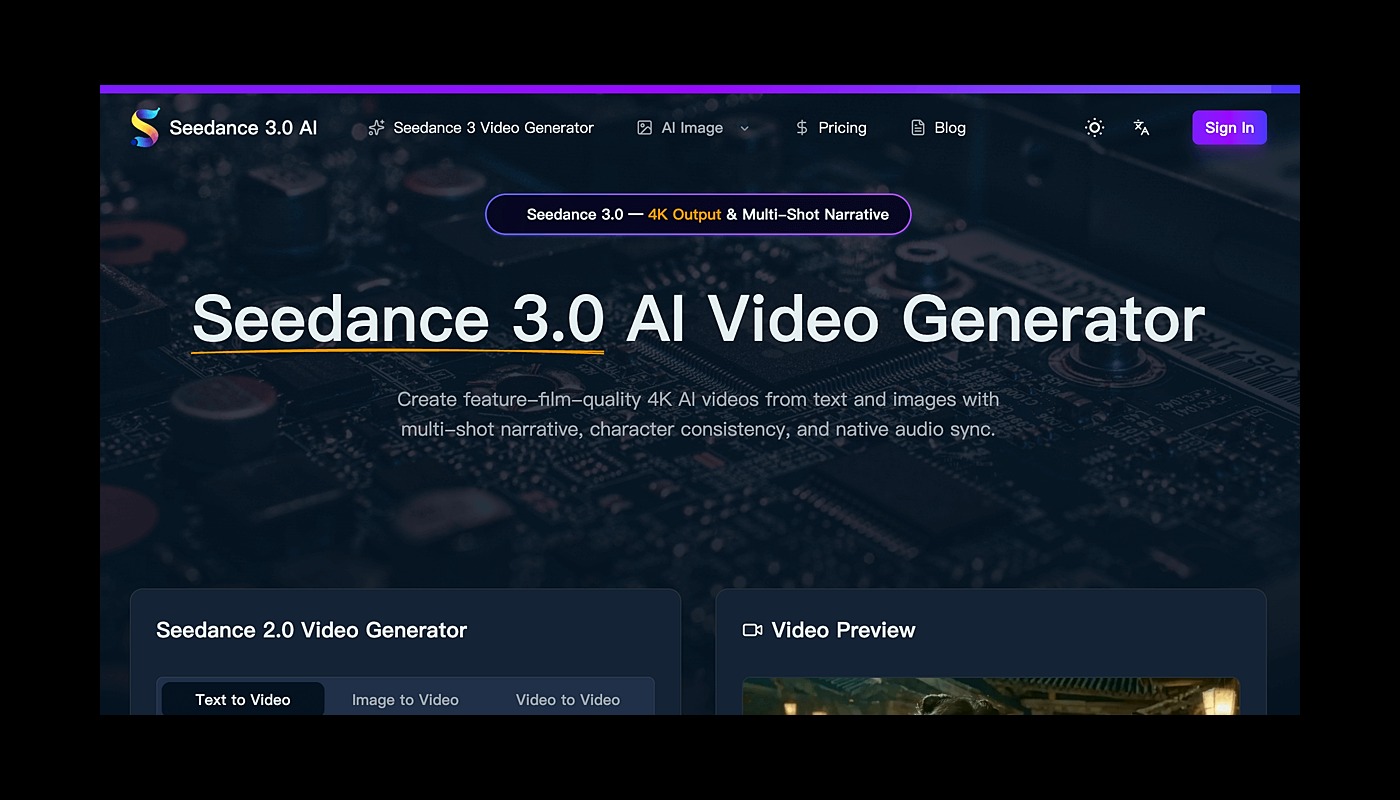Click the sparkle icon beside Seedance 3 Video Generator
1400x800 pixels.
(x=377, y=128)
